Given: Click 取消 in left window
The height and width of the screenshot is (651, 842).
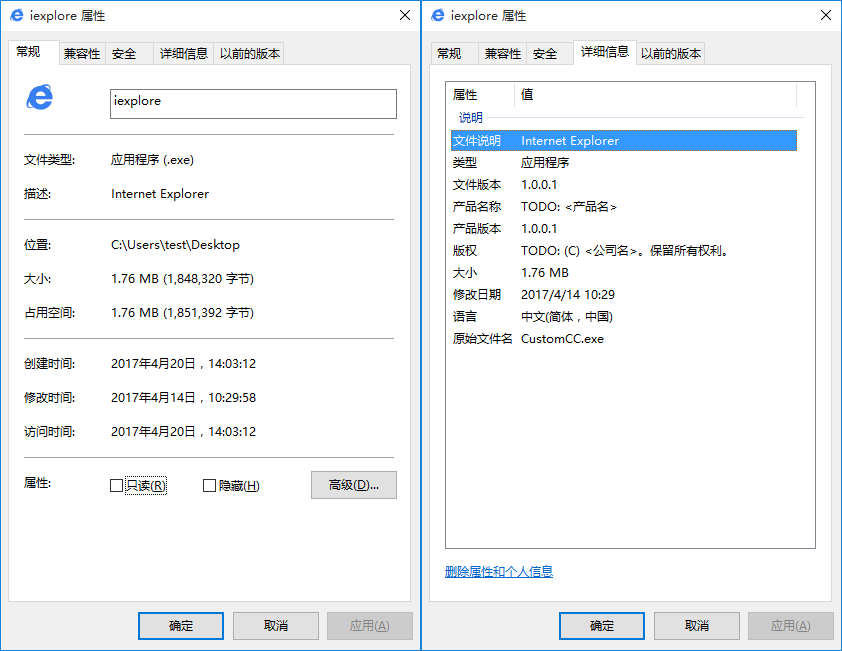Looking at the screenshot, I should tap(275, 626).
